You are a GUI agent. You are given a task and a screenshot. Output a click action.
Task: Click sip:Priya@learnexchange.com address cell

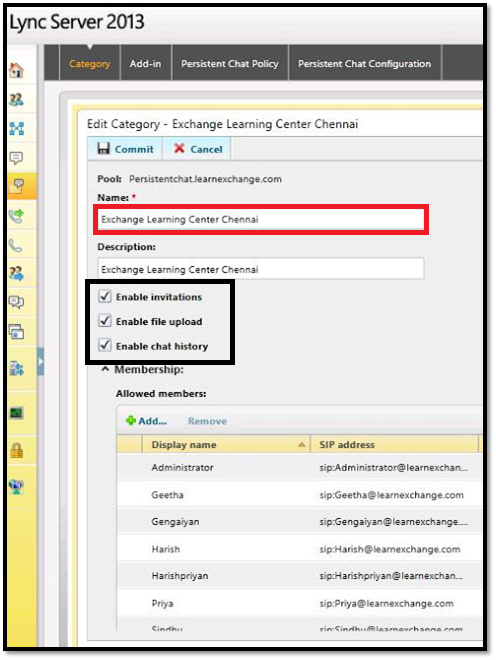[387, 604]
